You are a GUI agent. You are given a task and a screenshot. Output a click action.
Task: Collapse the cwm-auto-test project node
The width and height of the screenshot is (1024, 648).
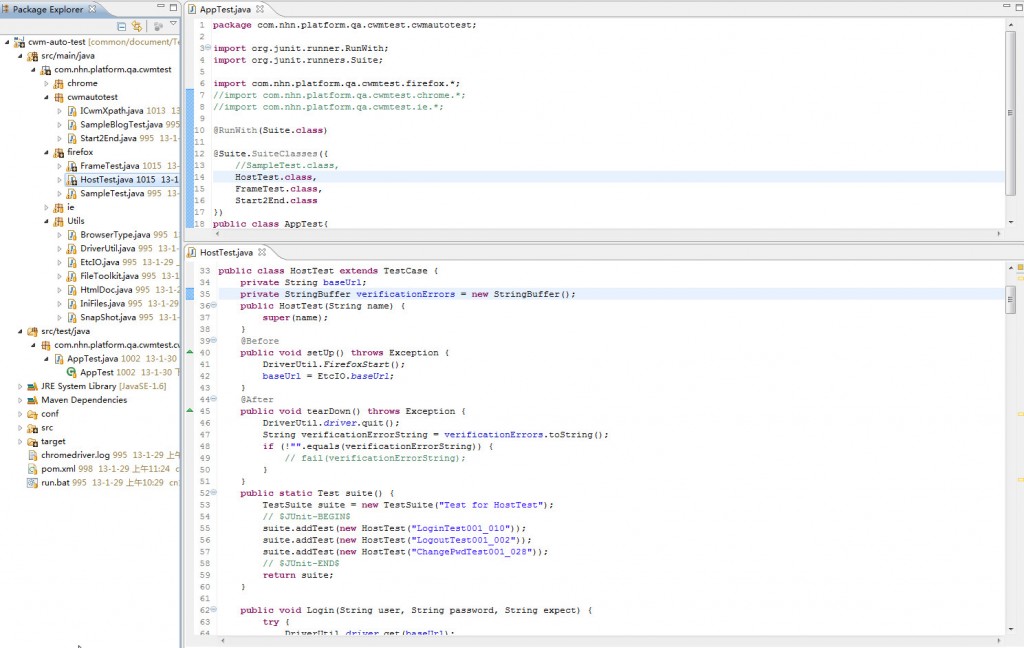click(8, 42)
